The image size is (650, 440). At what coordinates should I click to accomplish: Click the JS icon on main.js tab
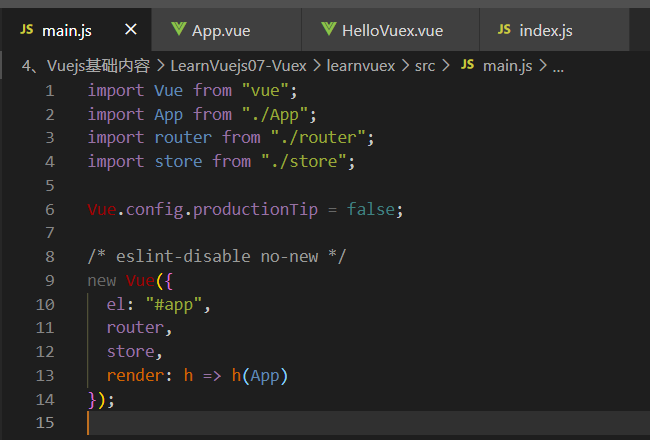point(27,29)
